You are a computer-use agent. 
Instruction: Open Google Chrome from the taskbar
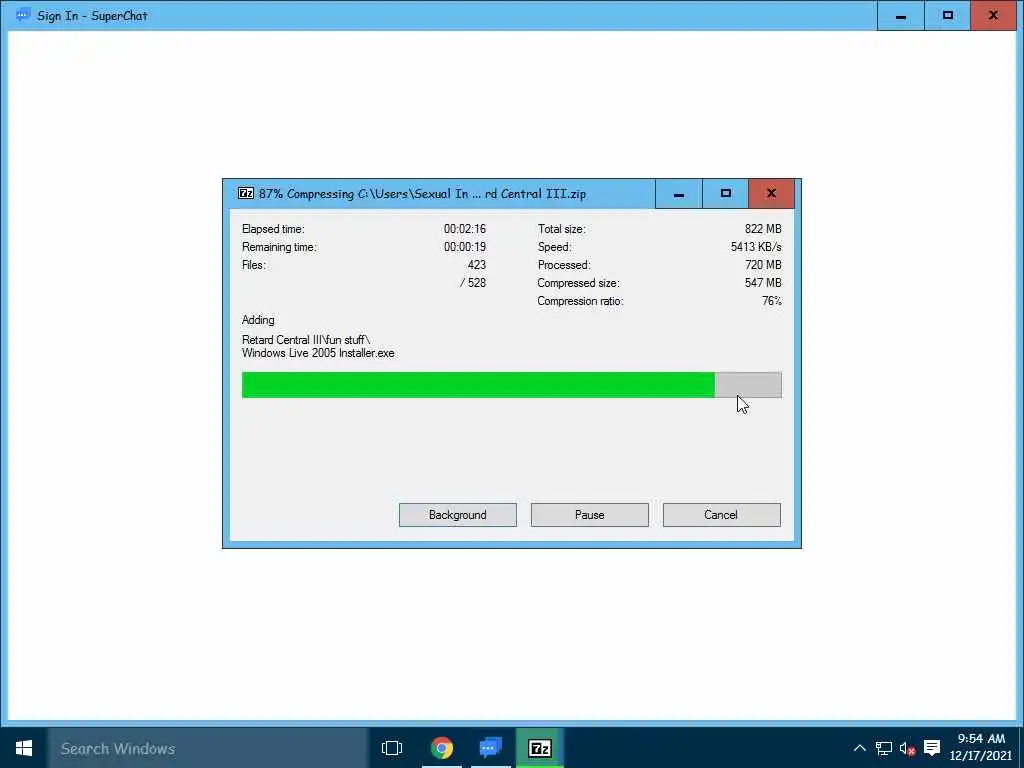pyautogui.click(x=442, y=748)
